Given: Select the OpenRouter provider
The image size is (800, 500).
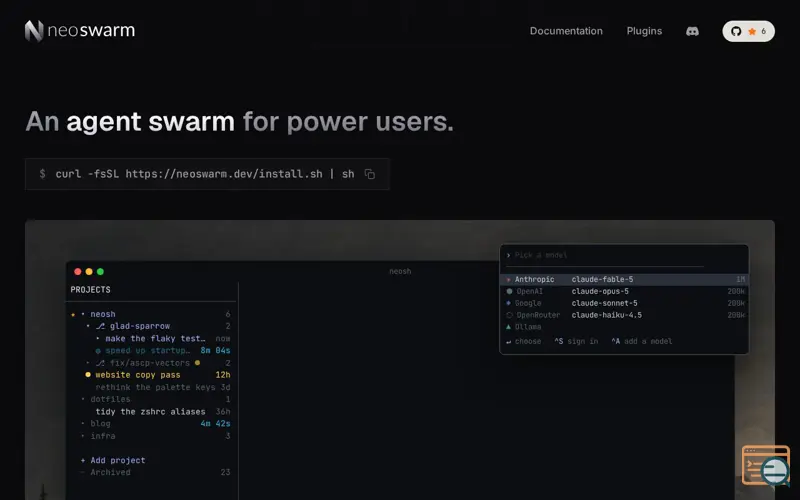Looking at the screenshot, I should 538,315.
